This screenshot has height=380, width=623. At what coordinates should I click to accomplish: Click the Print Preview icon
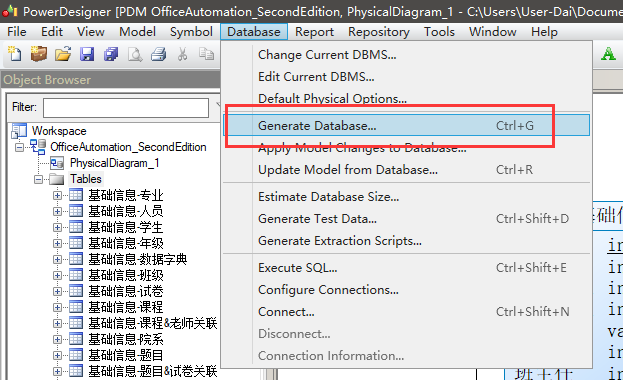(x=135, y=54)
